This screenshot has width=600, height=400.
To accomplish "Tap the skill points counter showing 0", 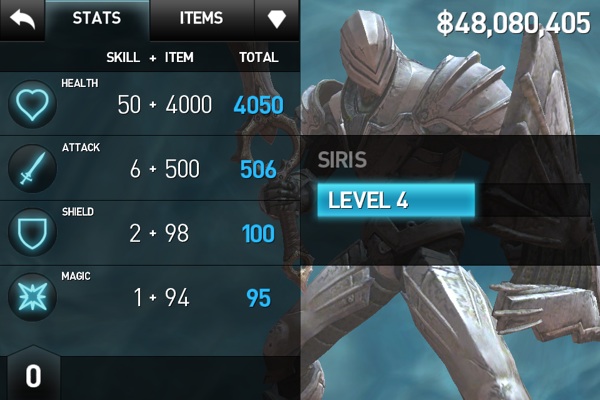I will click(33, 375).
